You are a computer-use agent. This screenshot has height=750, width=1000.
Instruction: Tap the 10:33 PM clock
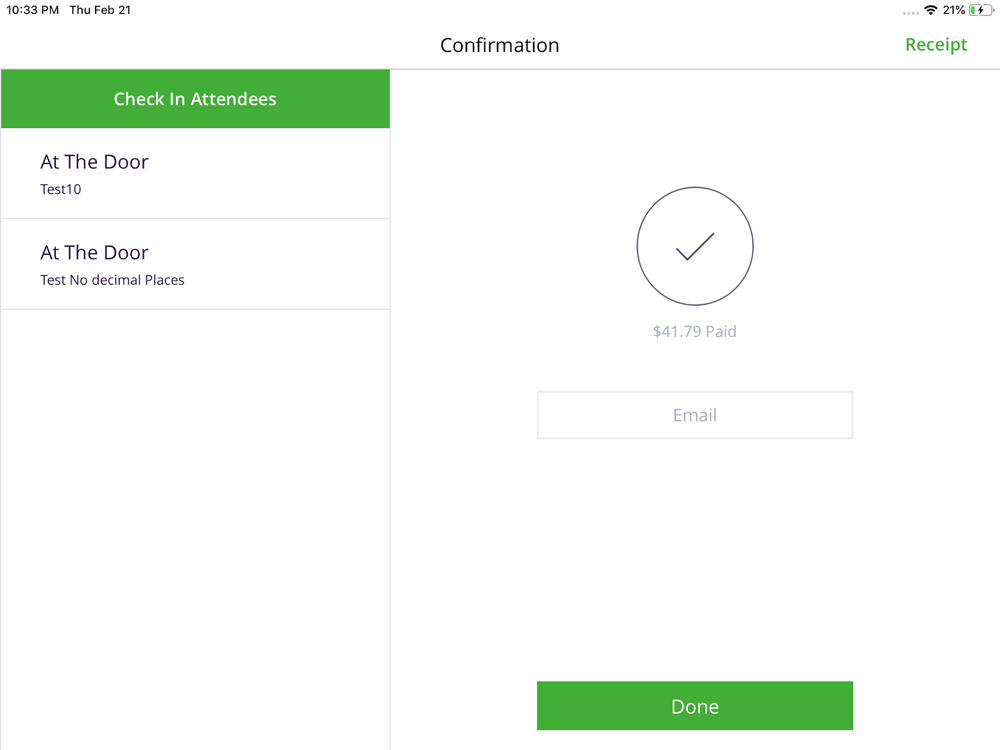pyautogui.click(x=33, y=10)
